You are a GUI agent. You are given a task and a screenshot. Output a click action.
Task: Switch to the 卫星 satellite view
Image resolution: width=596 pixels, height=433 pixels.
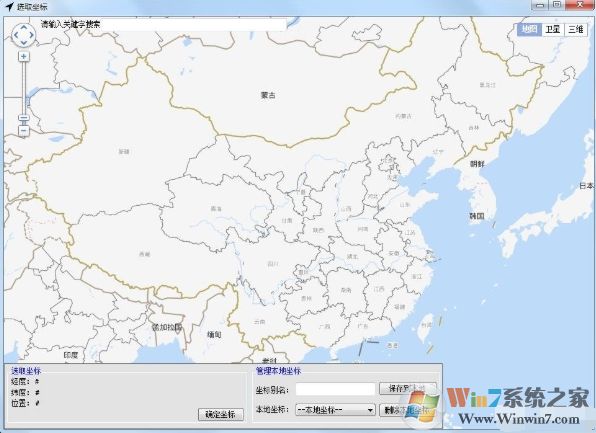tap(553, 29)
